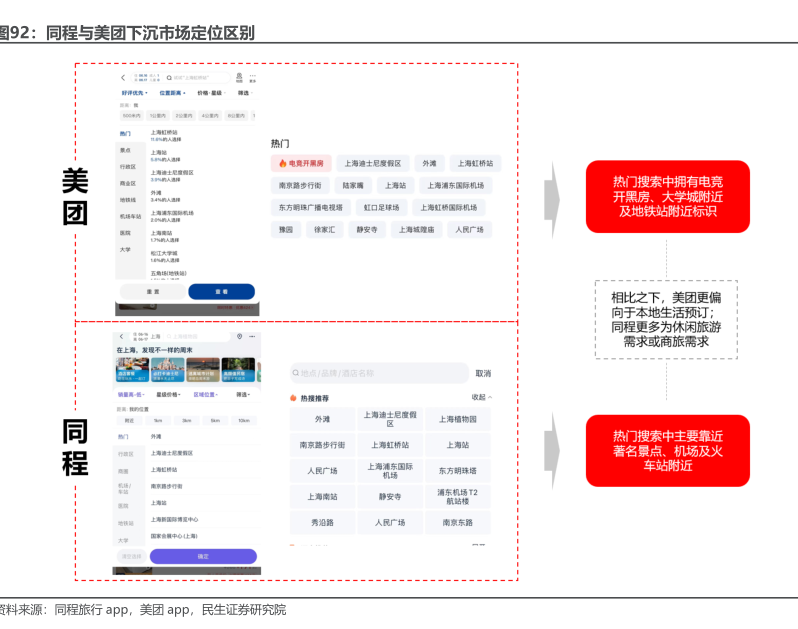This screenshot has width=798, height=629.
Task: Open the 销量高-低 sort dropdown in Tongcheng
Action: [131, 394]
